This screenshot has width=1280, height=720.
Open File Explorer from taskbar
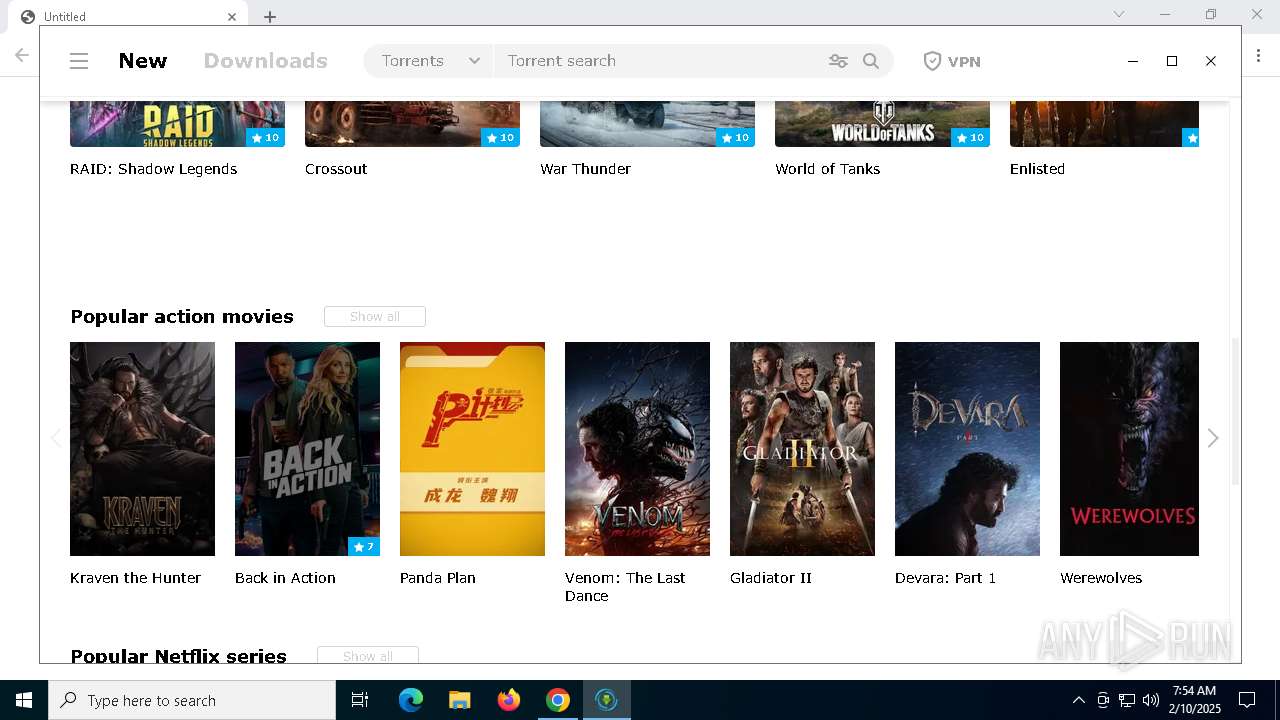point(460,700)
